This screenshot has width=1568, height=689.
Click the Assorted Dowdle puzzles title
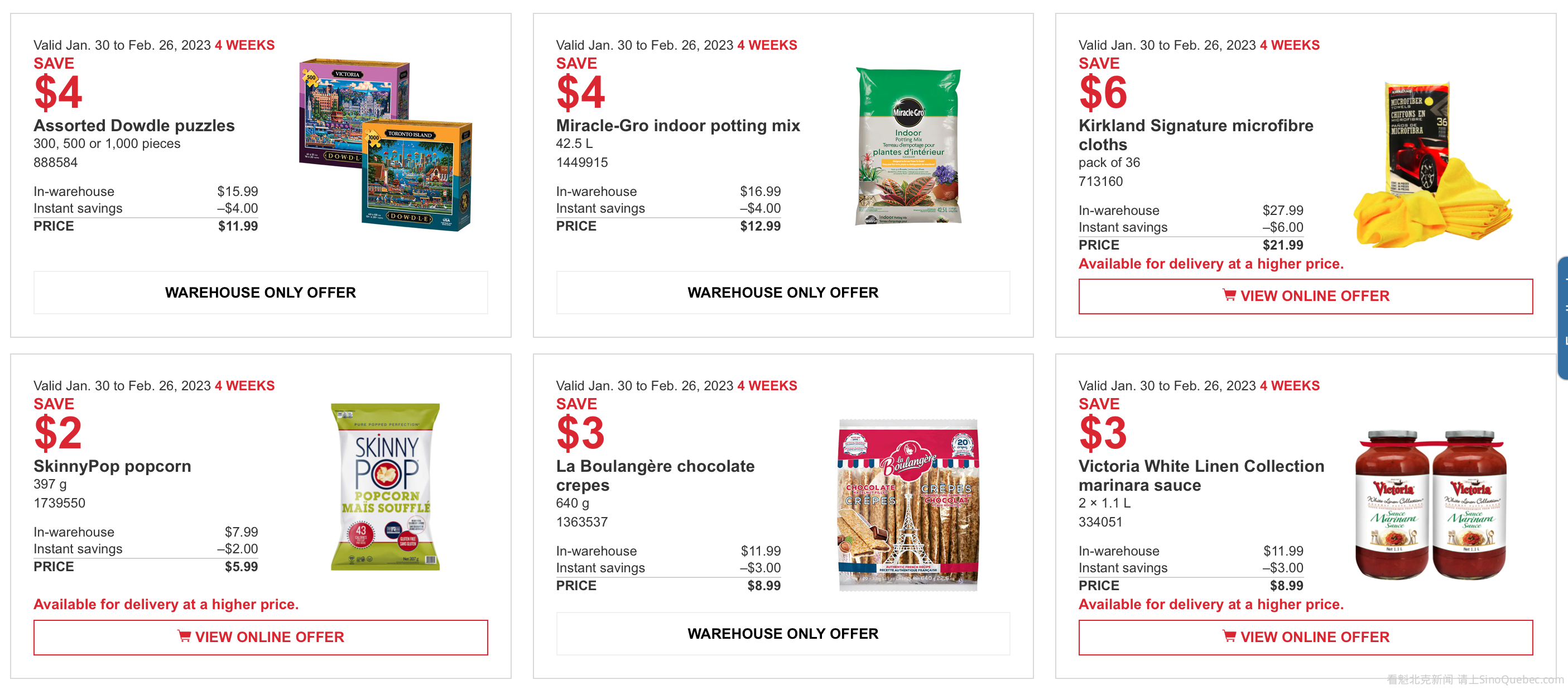click(134, 126)
